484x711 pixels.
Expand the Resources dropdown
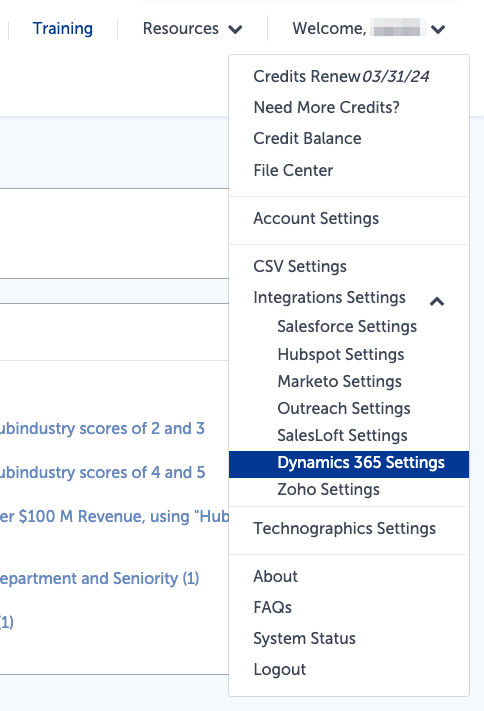[x=192, y=29]
